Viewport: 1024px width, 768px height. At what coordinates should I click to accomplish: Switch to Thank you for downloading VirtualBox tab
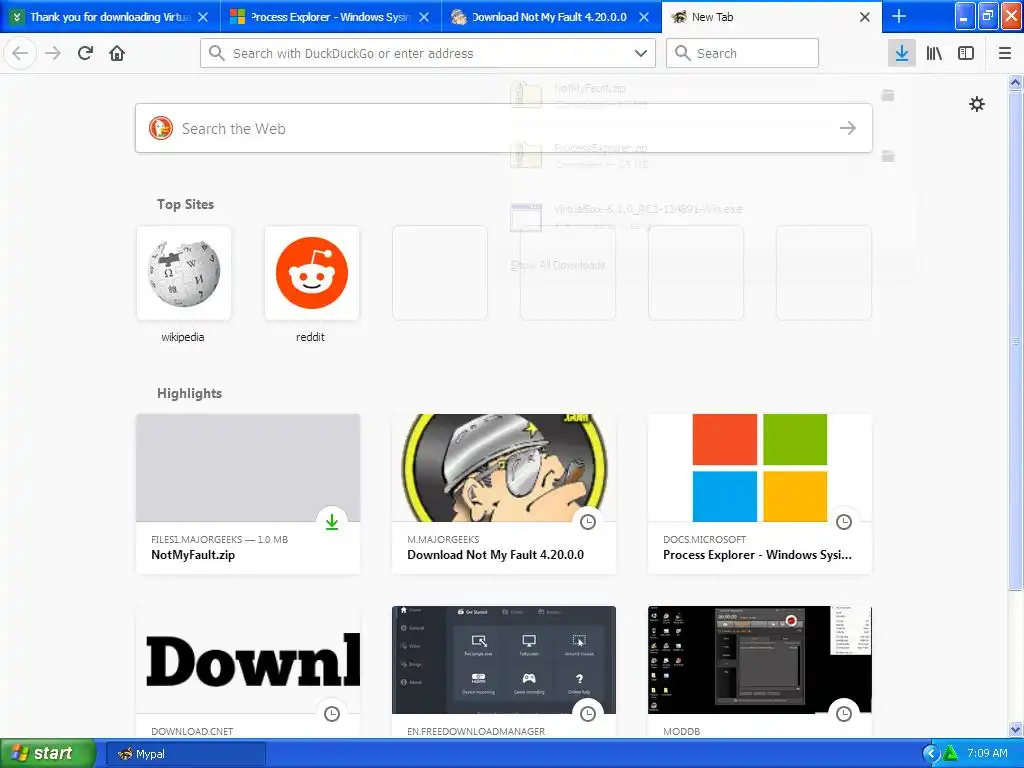coord(110,17)
